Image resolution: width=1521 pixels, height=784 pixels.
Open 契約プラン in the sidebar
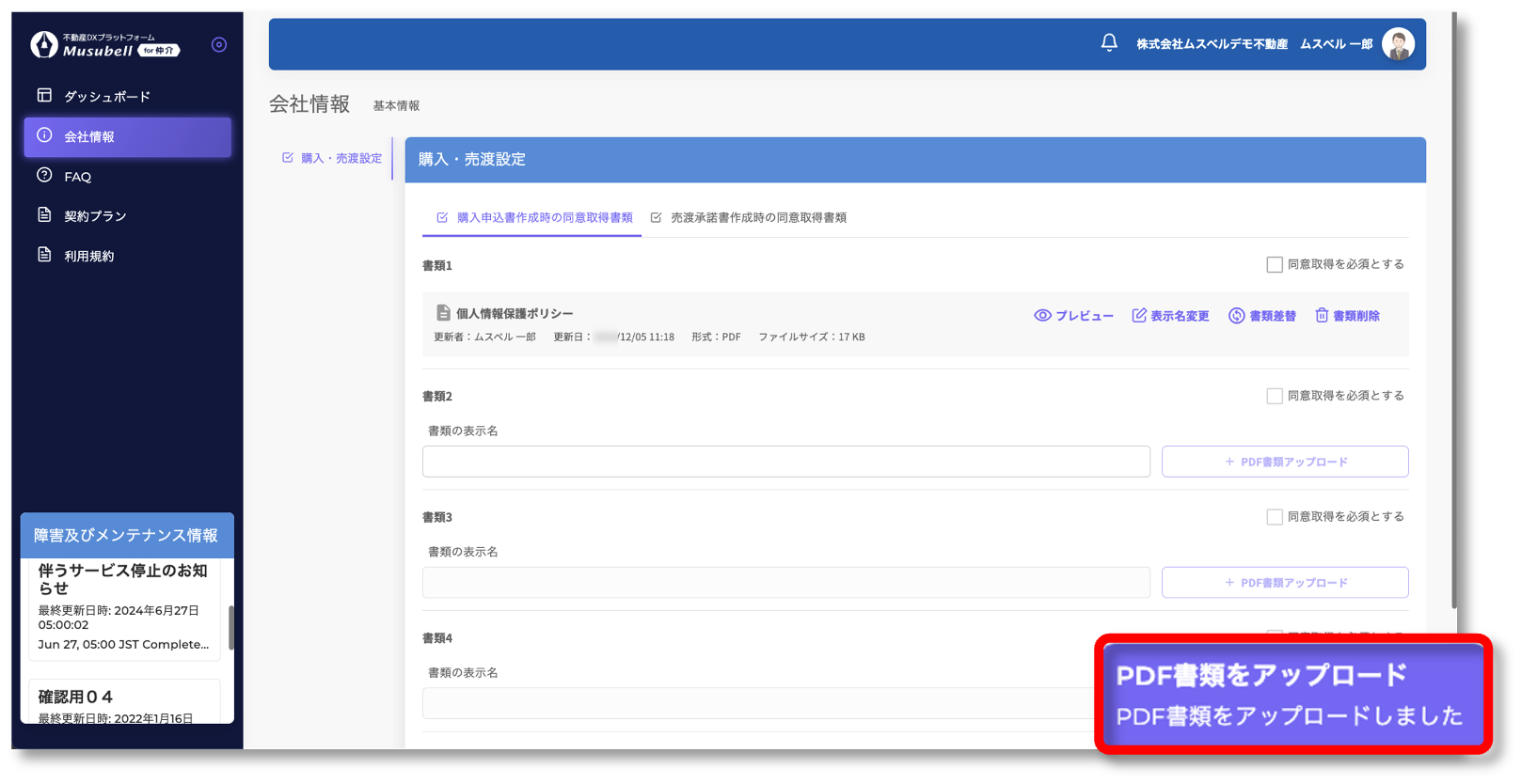(x=94, y=216)
